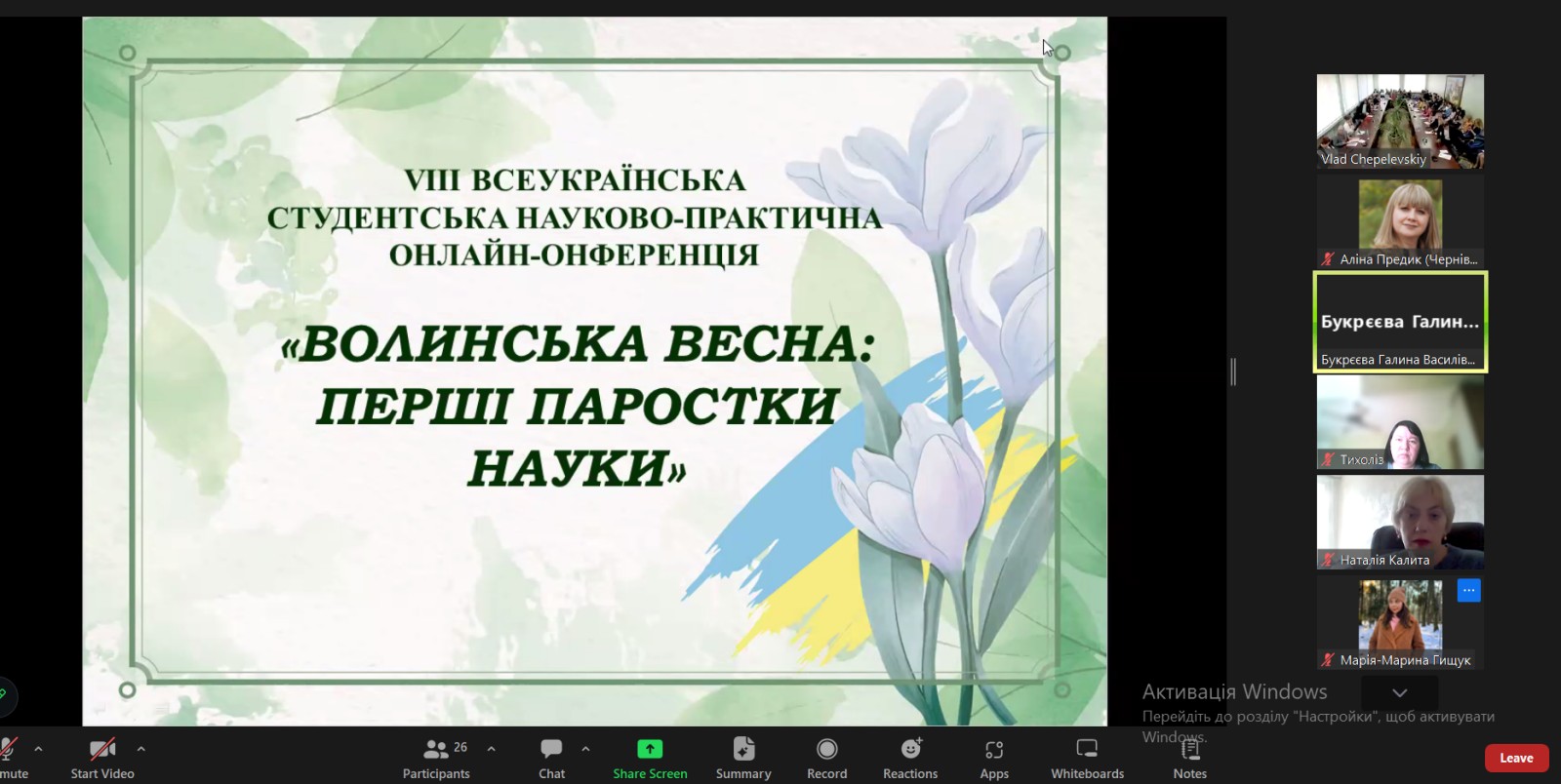
Task: Click down chevron below participant thumbnails
Action: [x=1399, y=693]
